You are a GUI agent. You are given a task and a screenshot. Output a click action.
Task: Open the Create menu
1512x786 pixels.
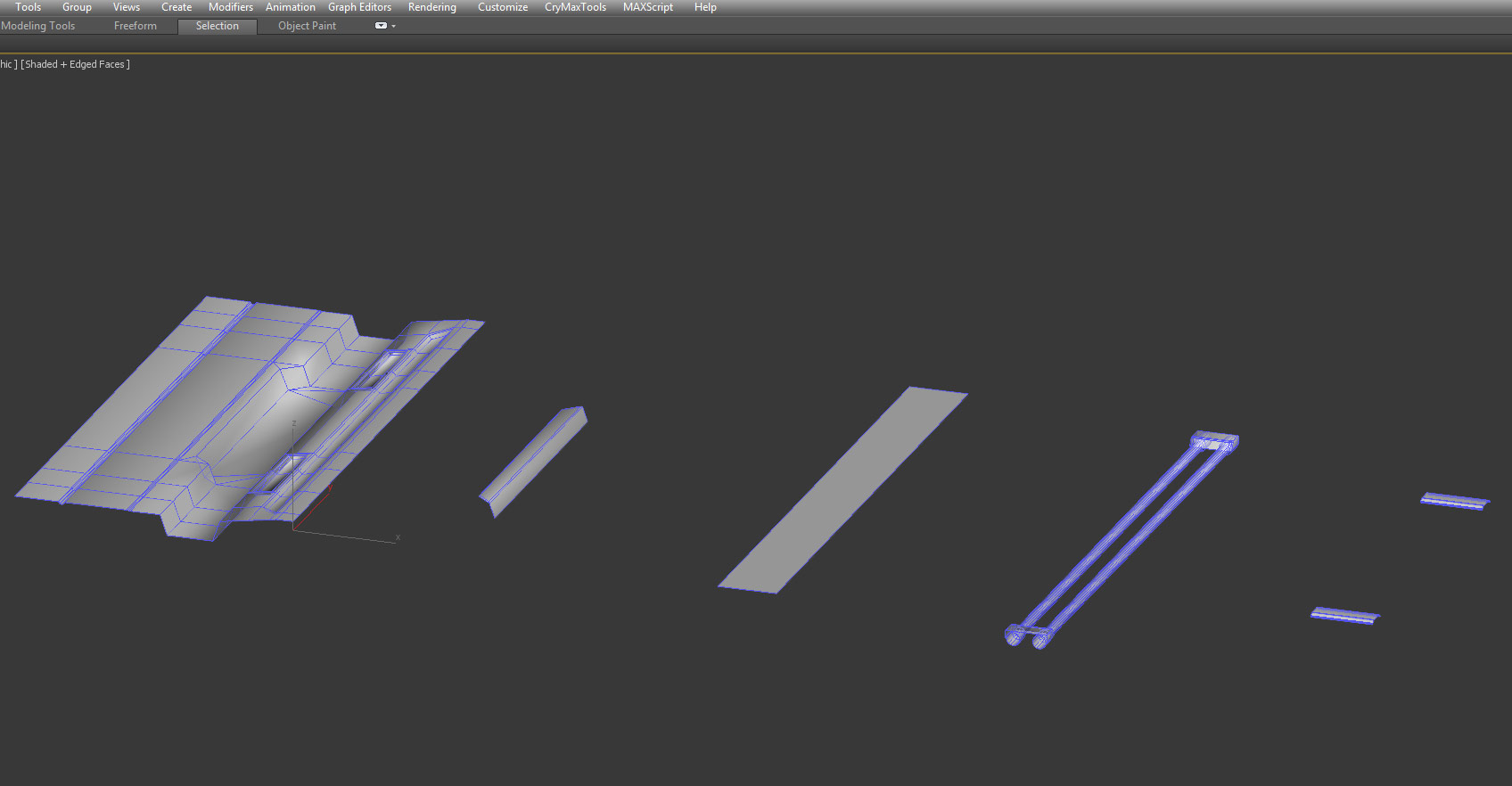click(x=177, y=7)
